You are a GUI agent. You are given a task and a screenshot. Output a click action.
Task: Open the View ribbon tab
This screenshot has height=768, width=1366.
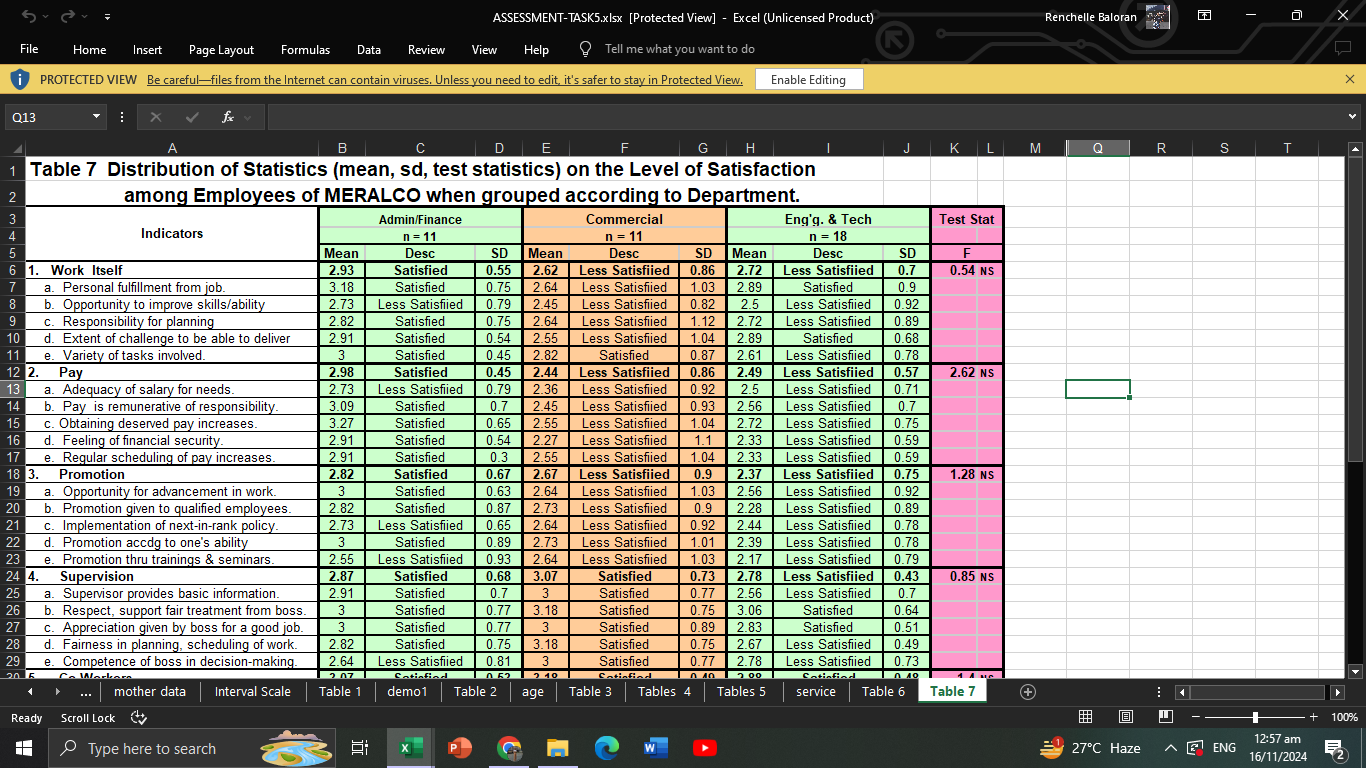(484, 49)
